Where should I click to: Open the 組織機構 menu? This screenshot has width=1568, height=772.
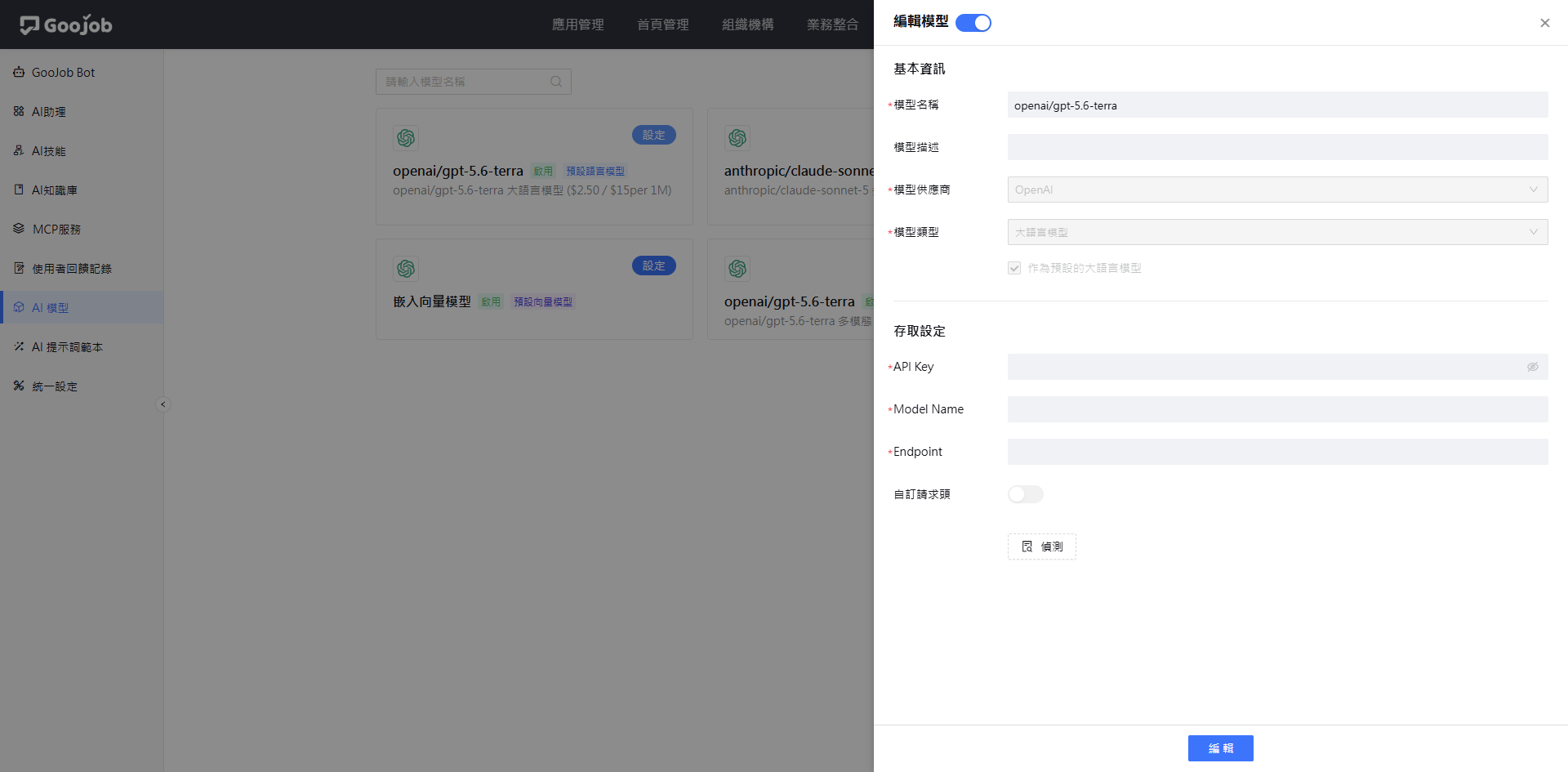[748, 25]
